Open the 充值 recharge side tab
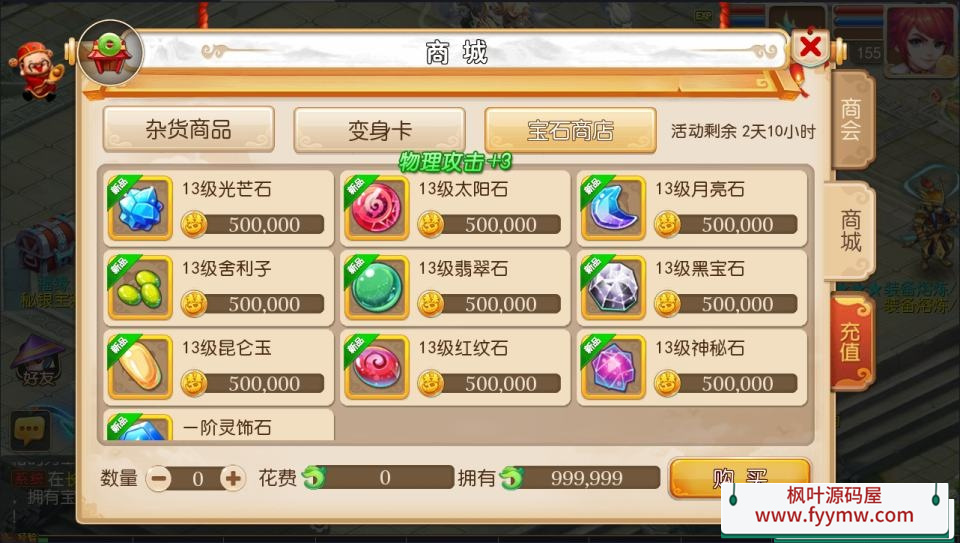 pos(851,342)
